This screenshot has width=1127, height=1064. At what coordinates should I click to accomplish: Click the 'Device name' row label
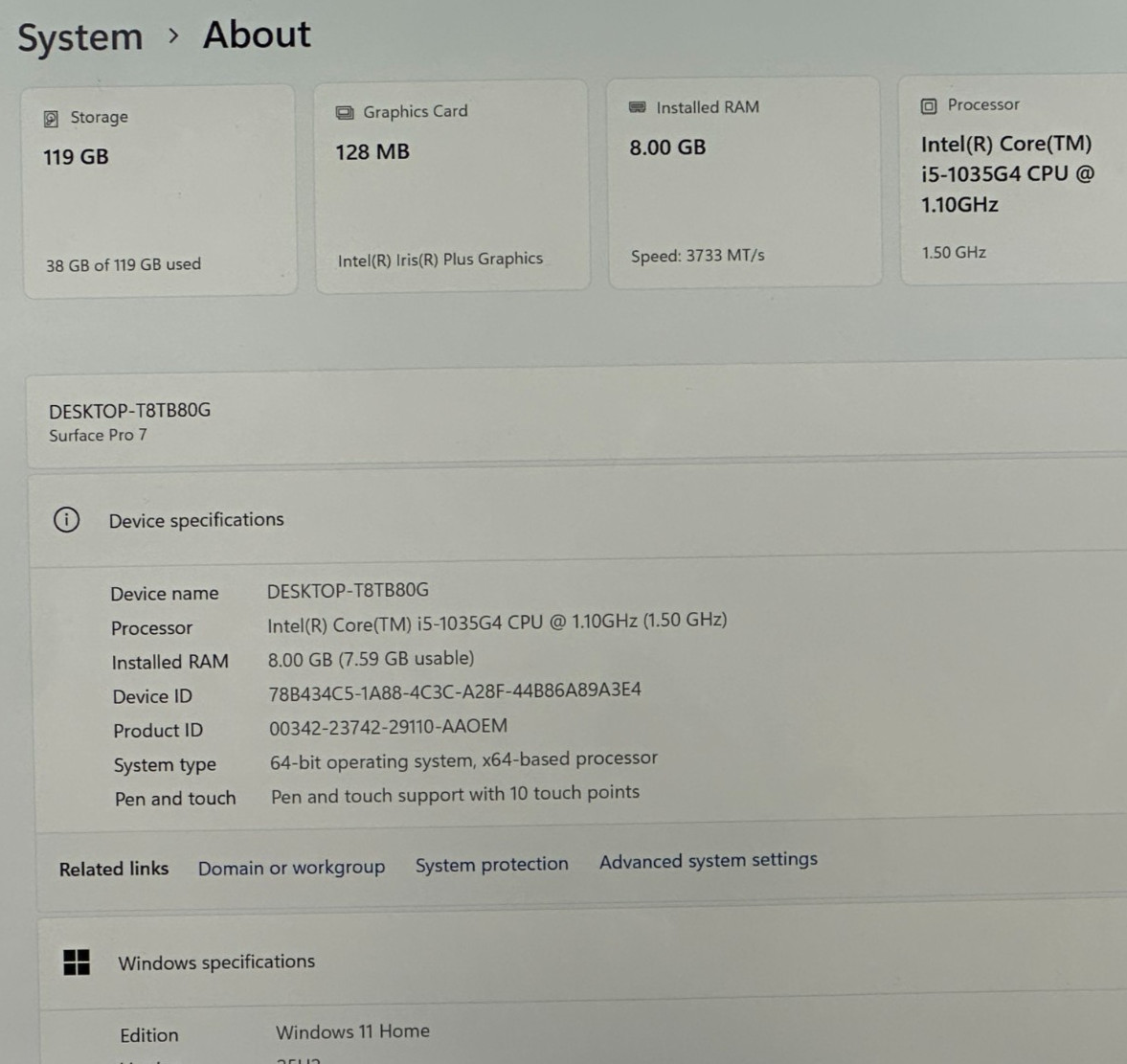[165, 593]
